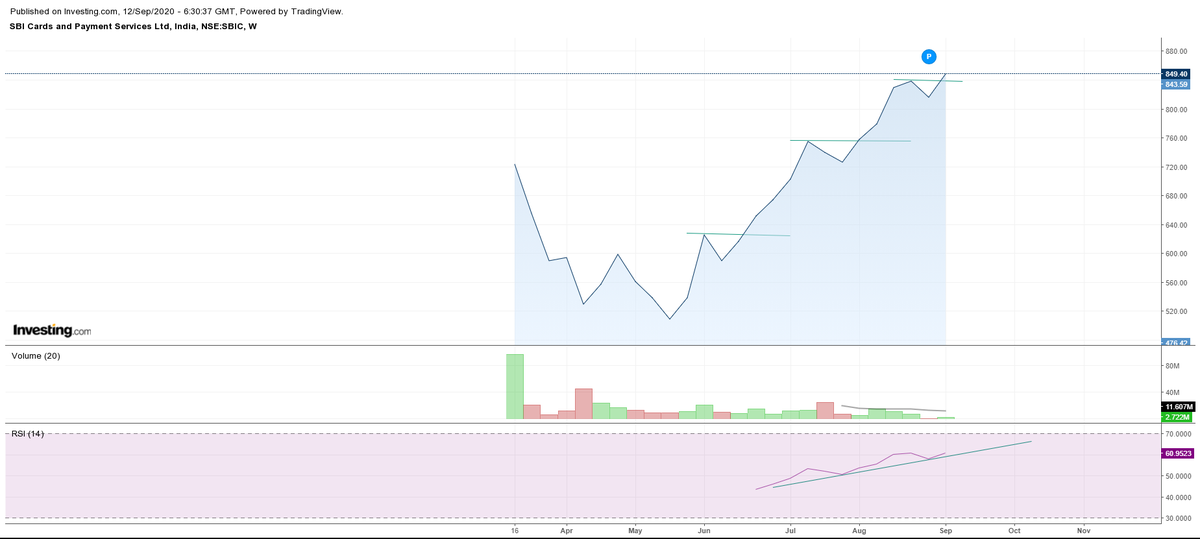
Task: Click the Volume (20) indicator title
Action: coord(36,355)
